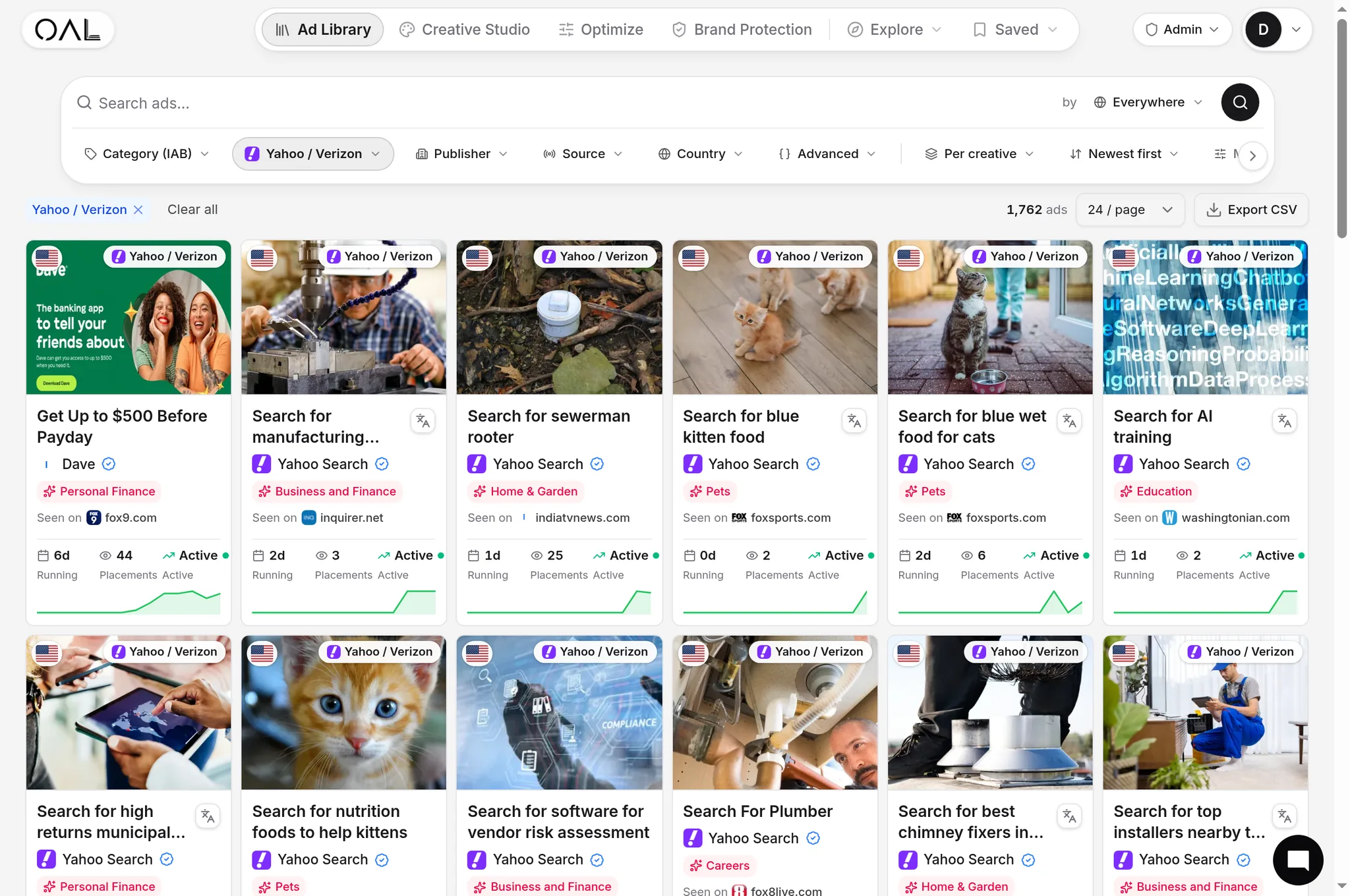1350x896 pixels.
Task: Click the next arrow in the filter bar
Action: [x=1252, y=155]
